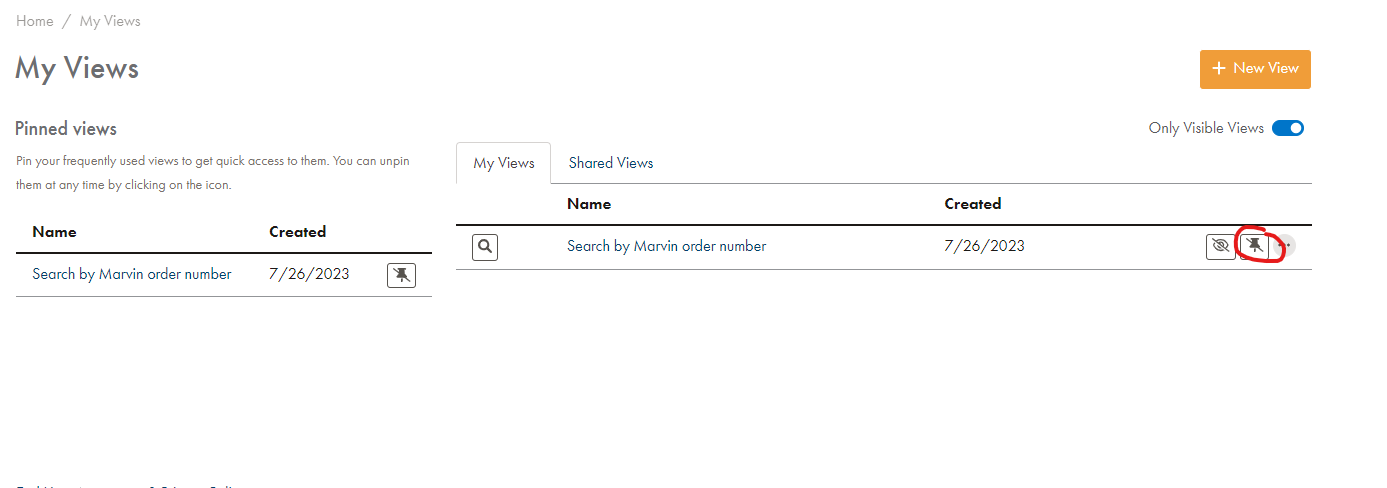Viewport: 1387px width, 488px height.
Task: Sort by the Name column in the tabbed table
Action: [589, 204]
